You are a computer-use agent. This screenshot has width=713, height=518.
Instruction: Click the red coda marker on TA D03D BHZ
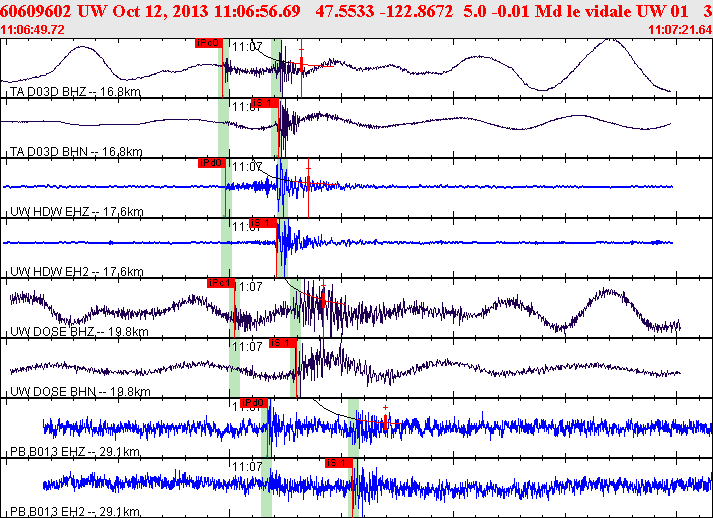pyautogui.click(x=301, y=63)
